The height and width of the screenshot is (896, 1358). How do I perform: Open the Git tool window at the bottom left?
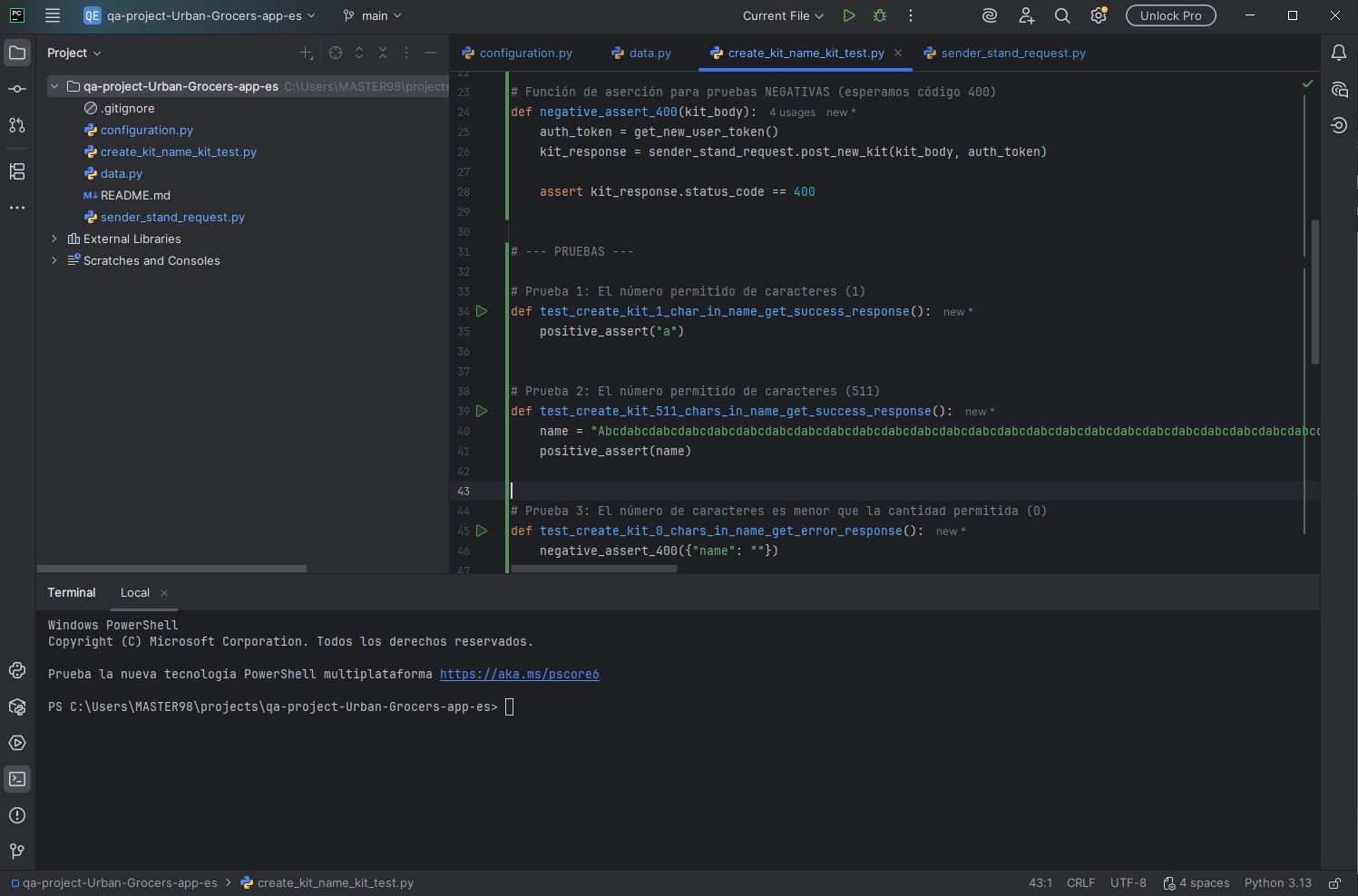point(16,852)
